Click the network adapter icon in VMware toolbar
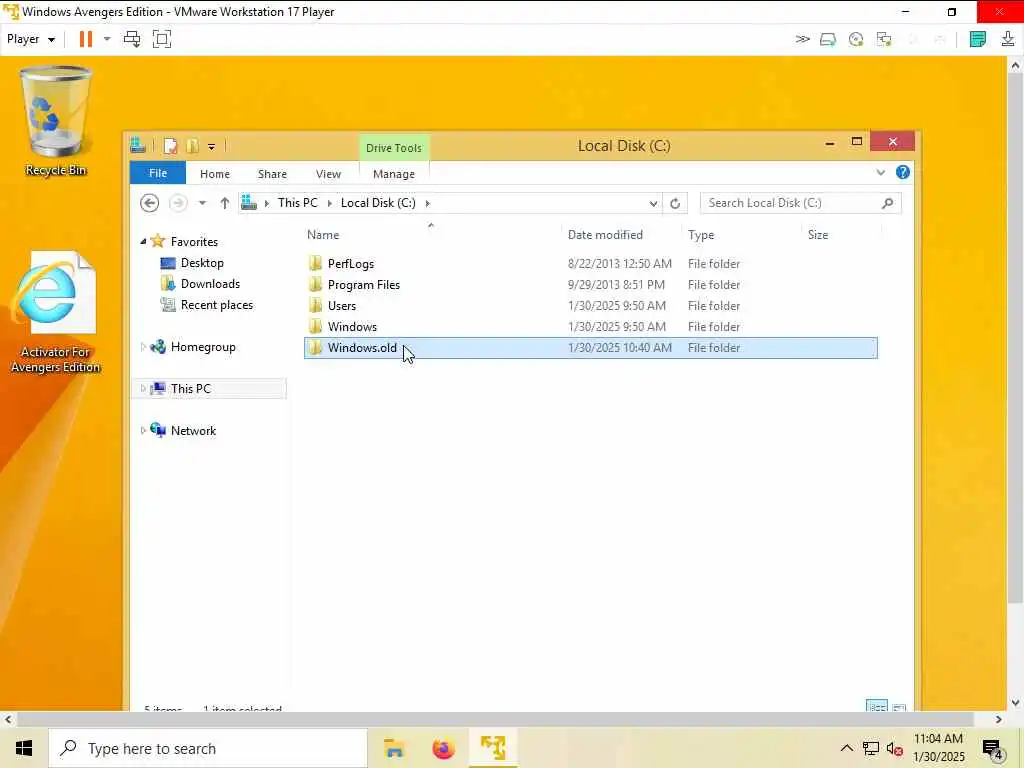Viewport: 1024px width, 768px height. coord(884,39)
